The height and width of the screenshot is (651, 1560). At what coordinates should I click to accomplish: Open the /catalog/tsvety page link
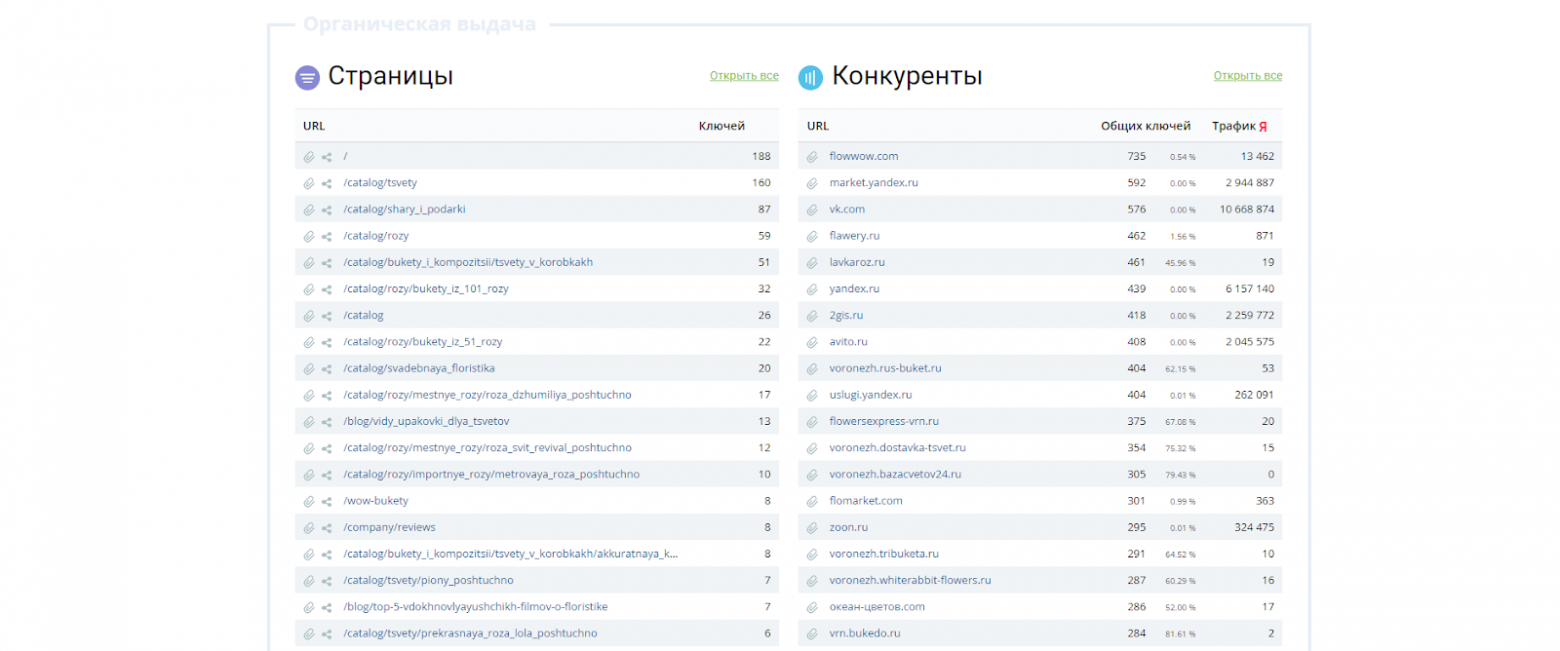pyautogui.click(x=380, y=183)
